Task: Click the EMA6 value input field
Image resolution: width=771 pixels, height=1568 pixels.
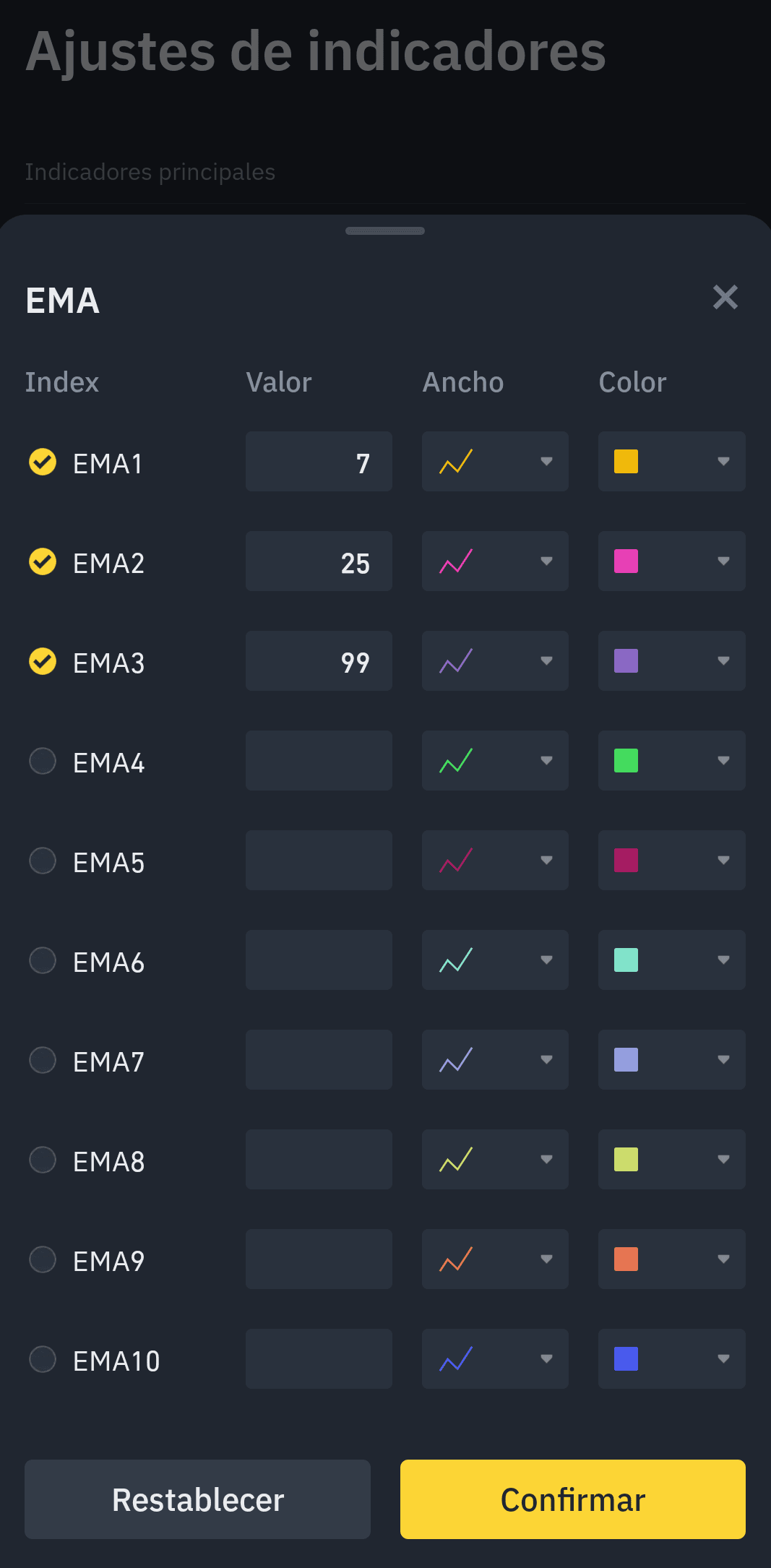Action: [x=319, y=960]
